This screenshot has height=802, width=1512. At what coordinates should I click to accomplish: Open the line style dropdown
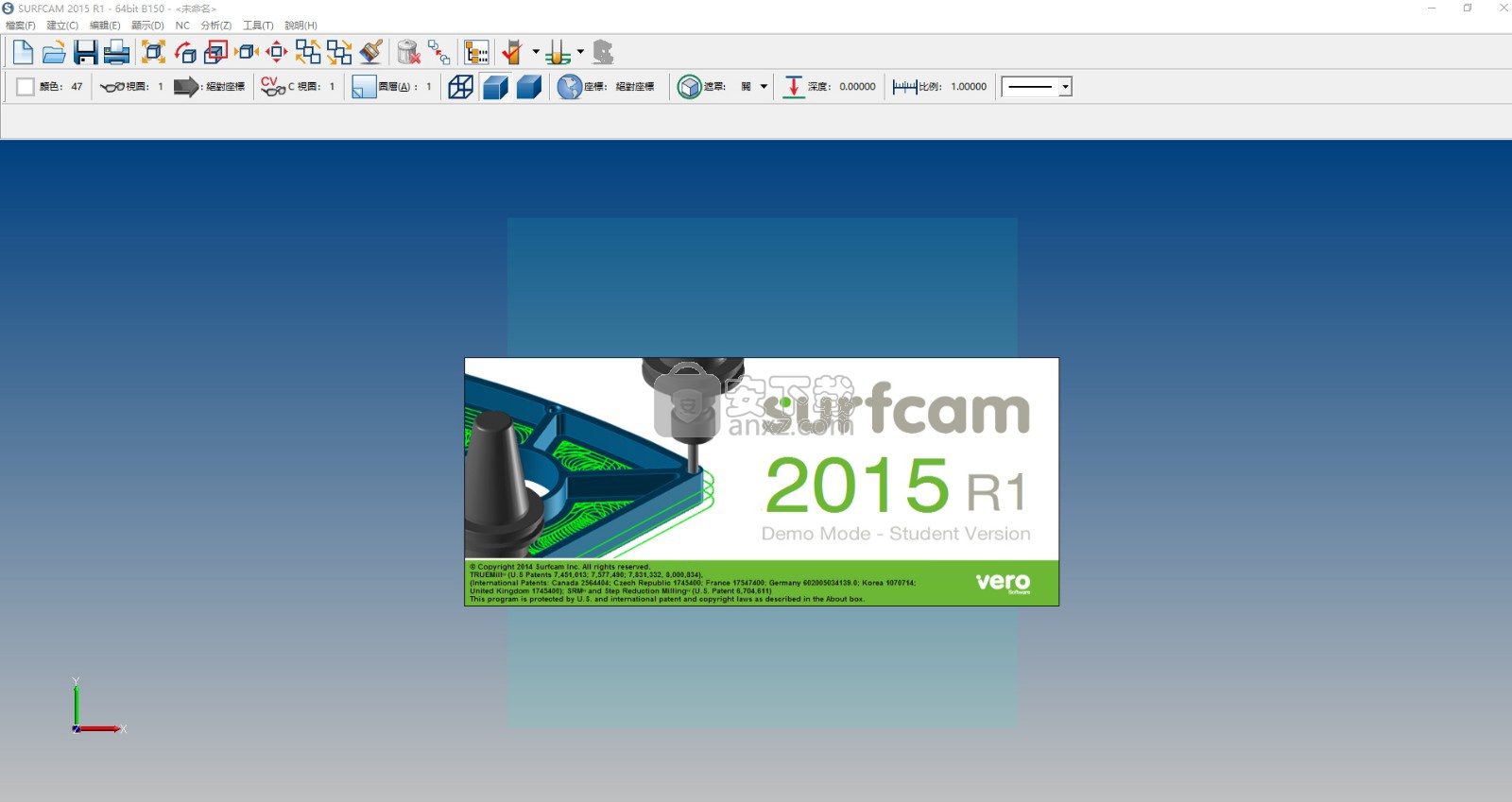pyautogui.click(x=1065, y=87)
